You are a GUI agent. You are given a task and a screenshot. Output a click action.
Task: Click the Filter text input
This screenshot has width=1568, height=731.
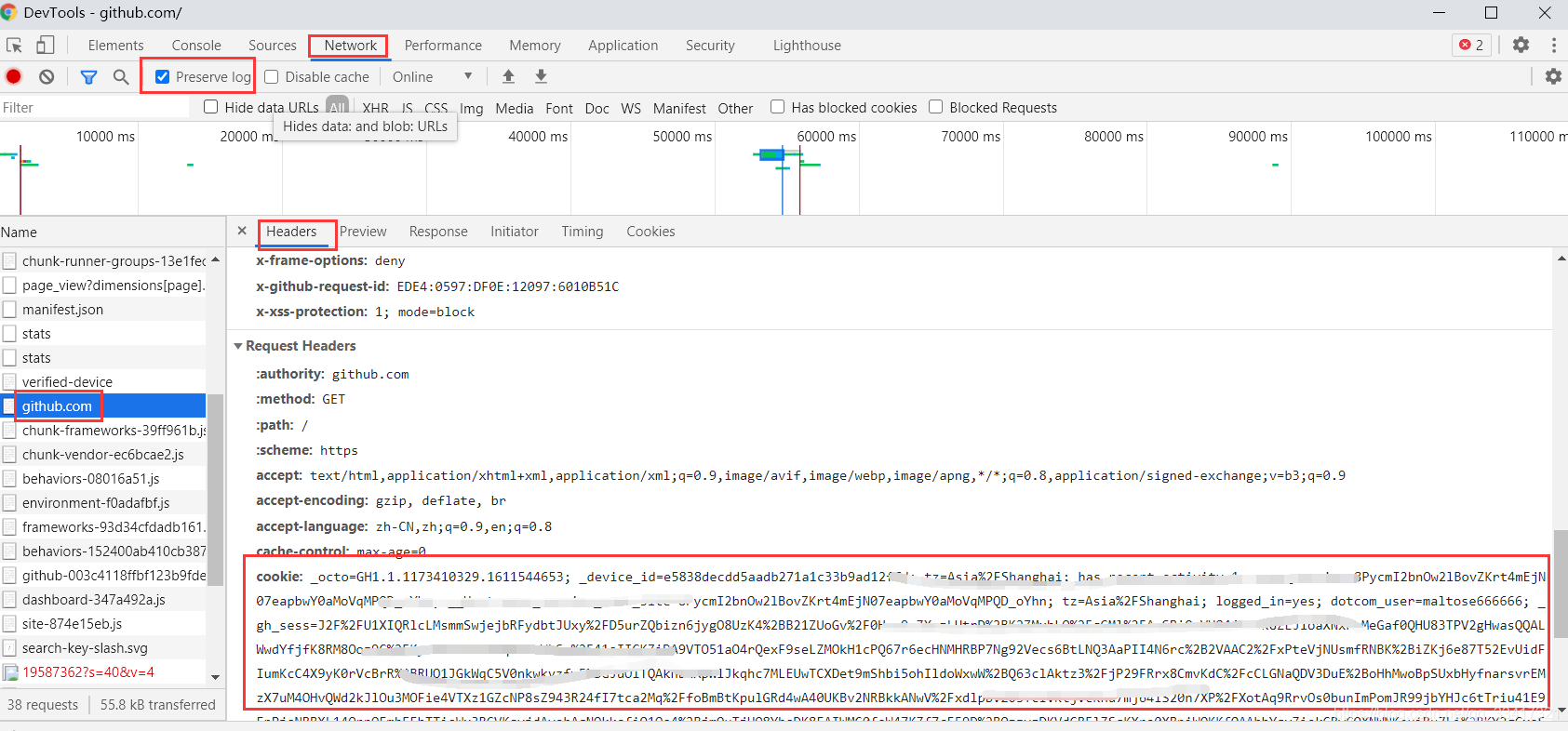94,108
